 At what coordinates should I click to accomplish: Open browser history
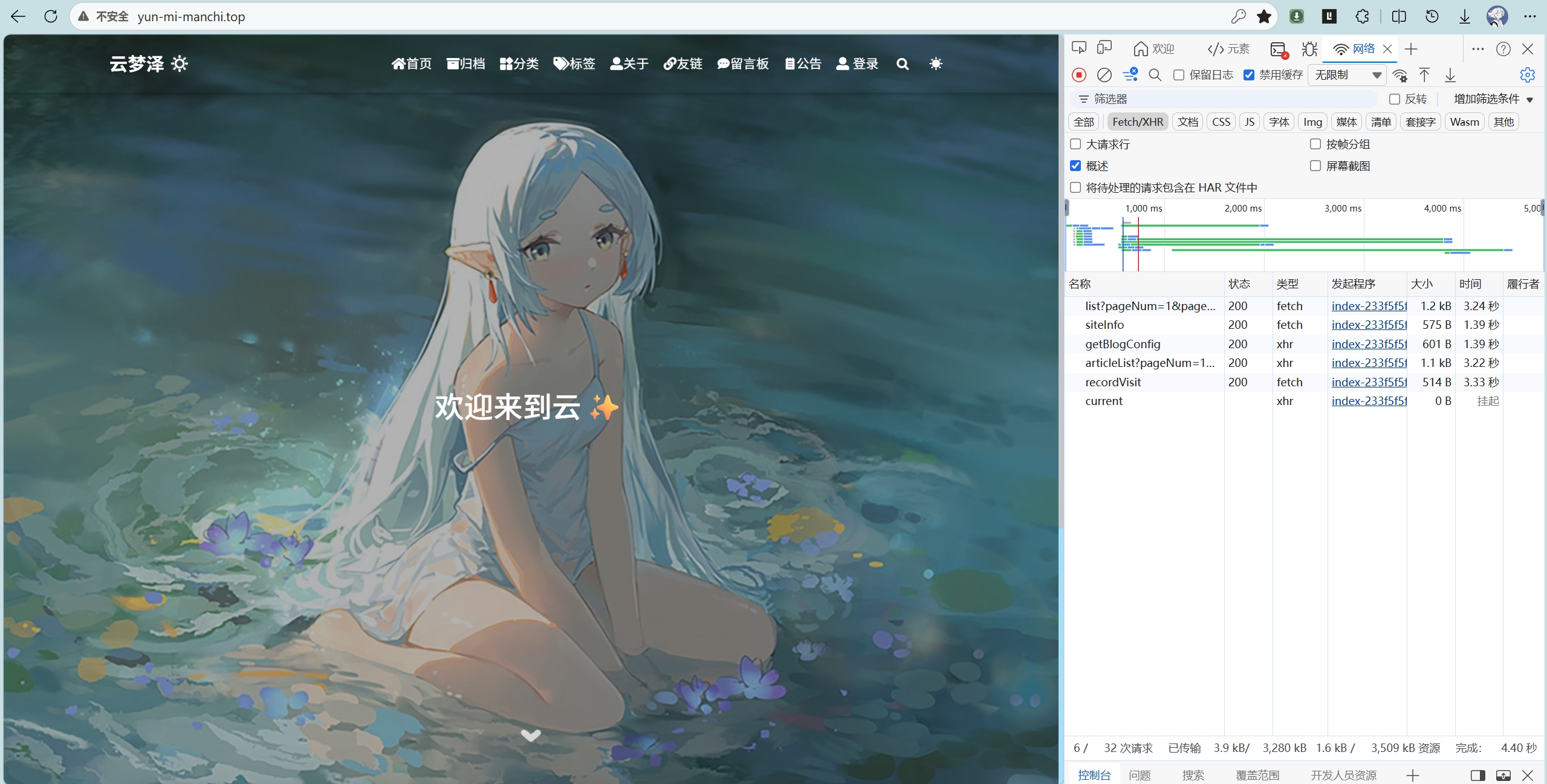1432,16
